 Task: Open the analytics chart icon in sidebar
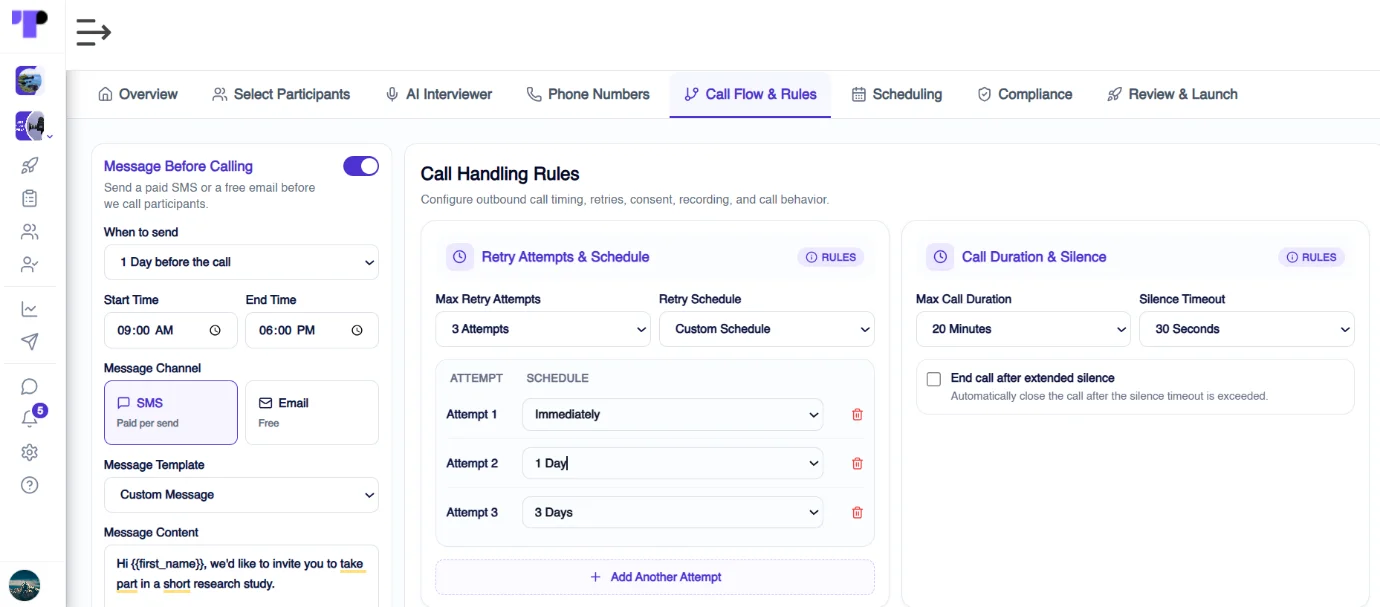29,309
